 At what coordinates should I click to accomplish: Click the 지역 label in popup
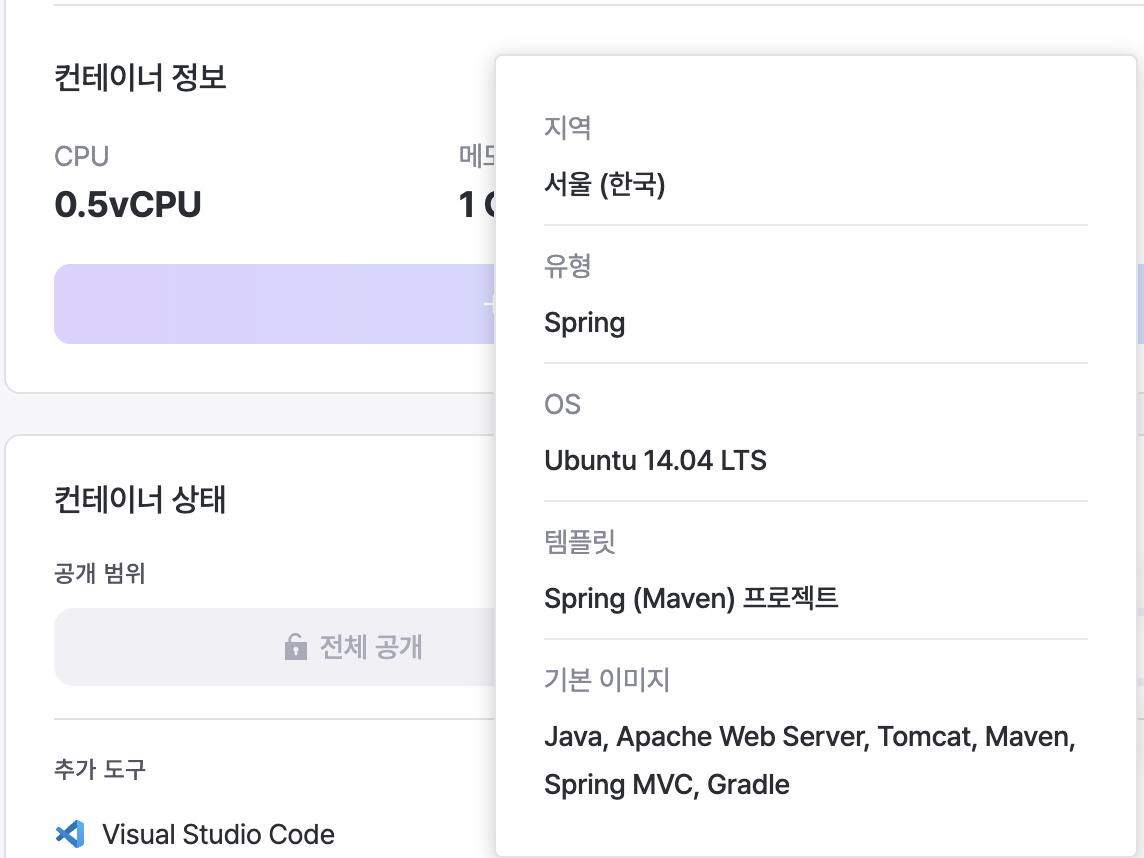(568, 128)
